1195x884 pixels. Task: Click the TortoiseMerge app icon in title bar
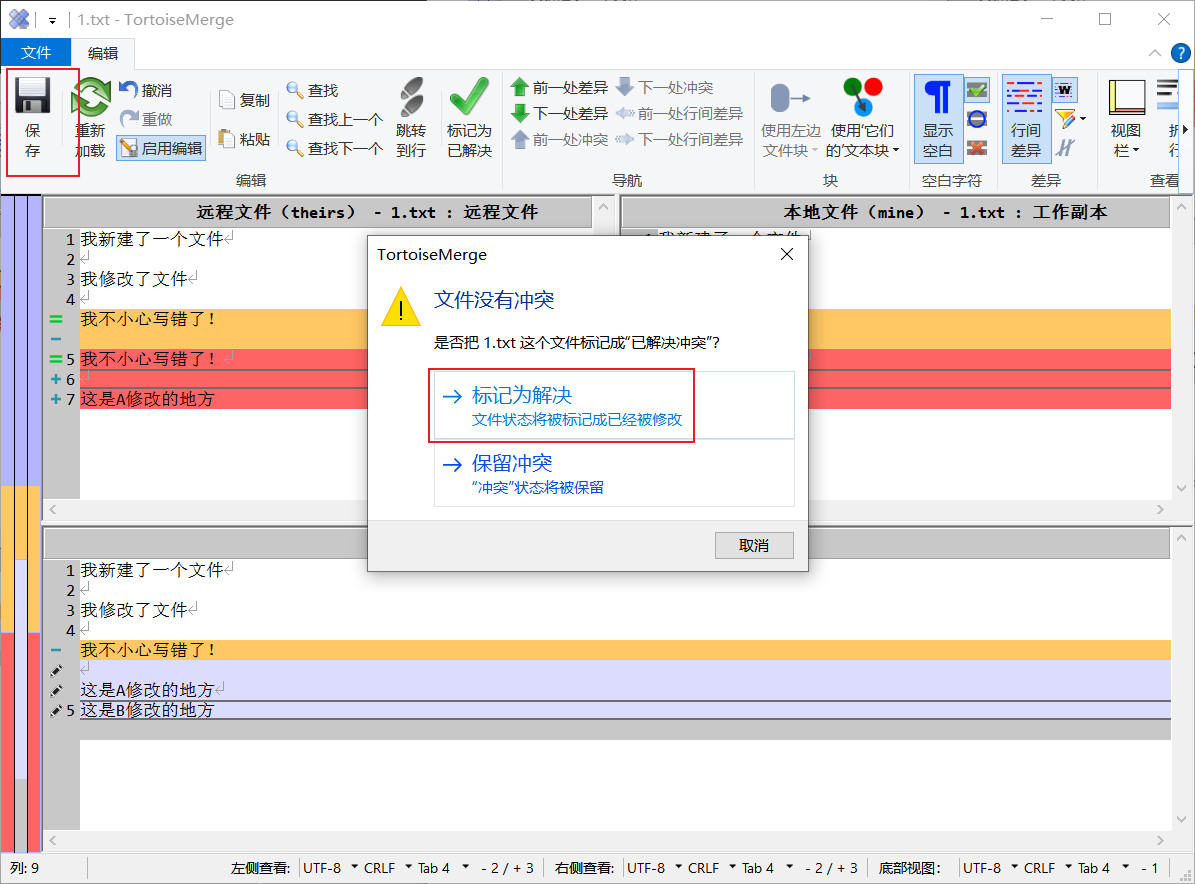[x=19, y=19]
